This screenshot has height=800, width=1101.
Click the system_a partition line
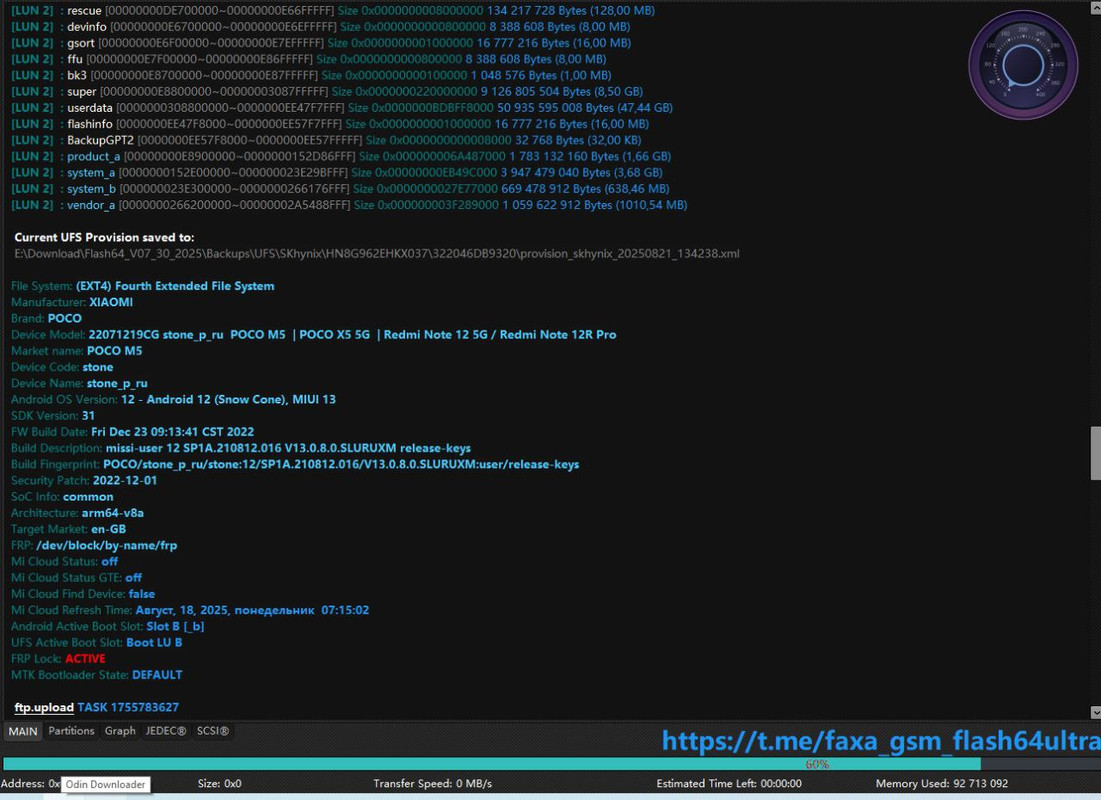coord(336,172)
